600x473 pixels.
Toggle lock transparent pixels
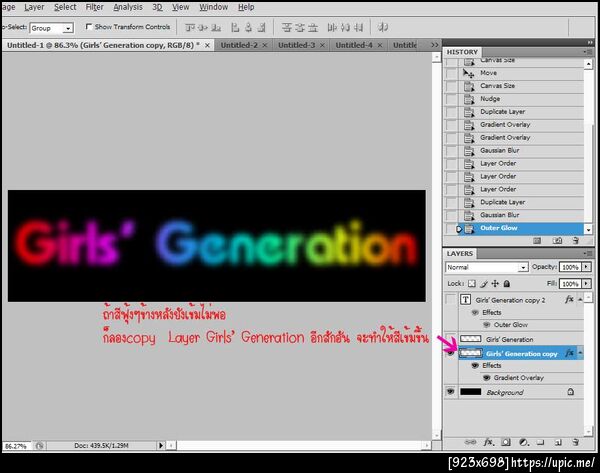(472, 284)
